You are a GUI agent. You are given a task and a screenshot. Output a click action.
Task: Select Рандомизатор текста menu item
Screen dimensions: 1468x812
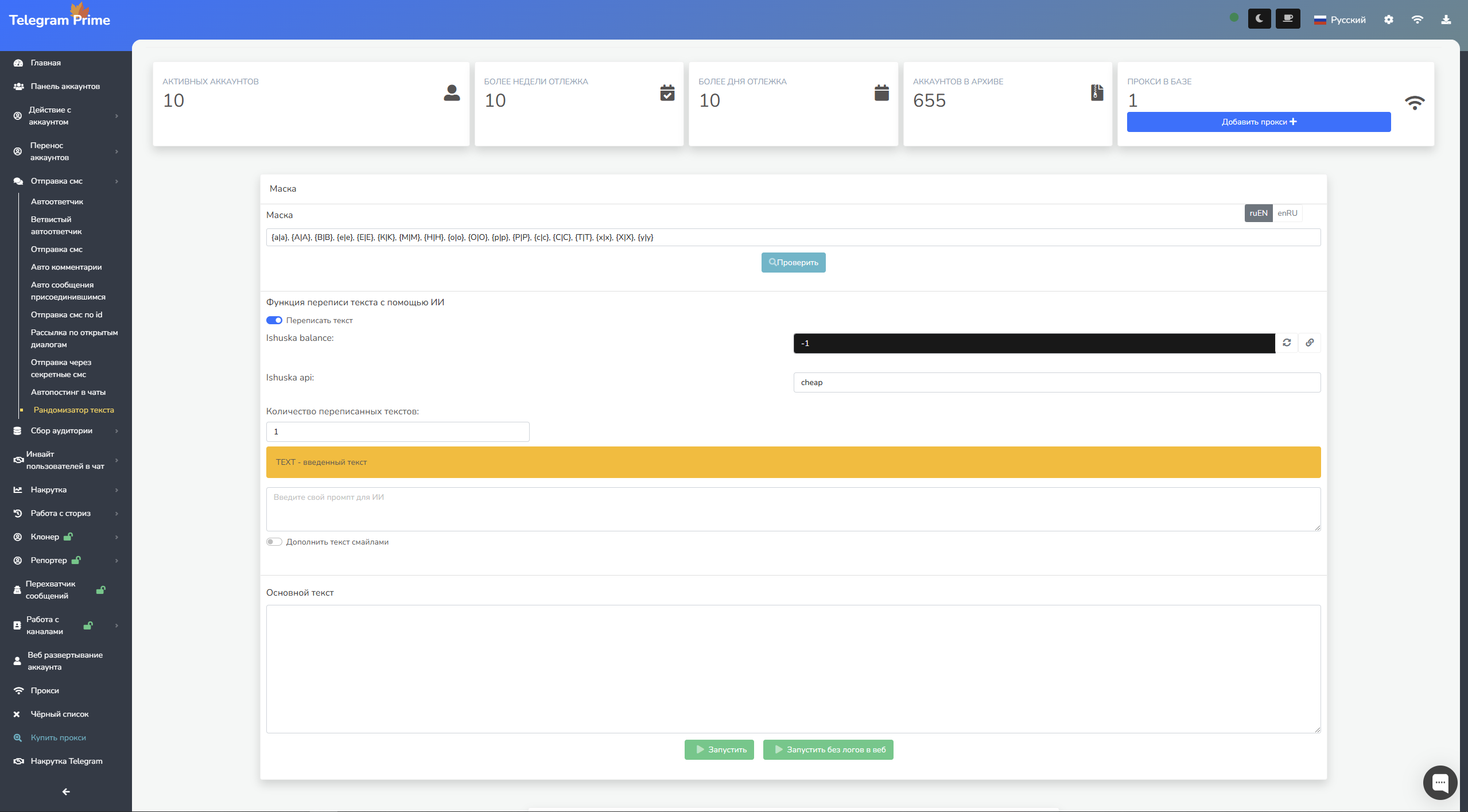pos(73,410)
